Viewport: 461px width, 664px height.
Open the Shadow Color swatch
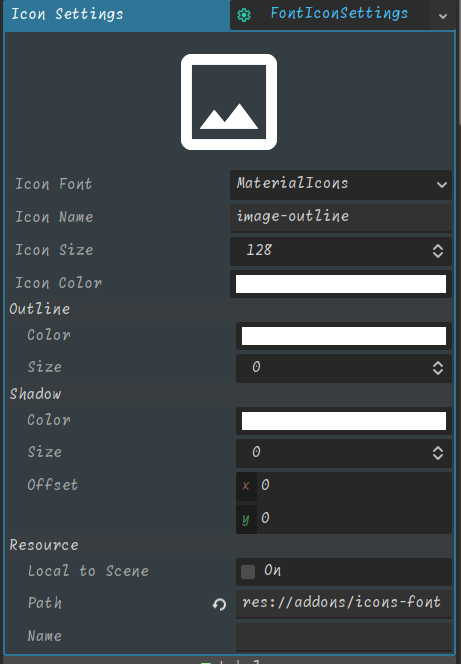[x=344, y=421]
